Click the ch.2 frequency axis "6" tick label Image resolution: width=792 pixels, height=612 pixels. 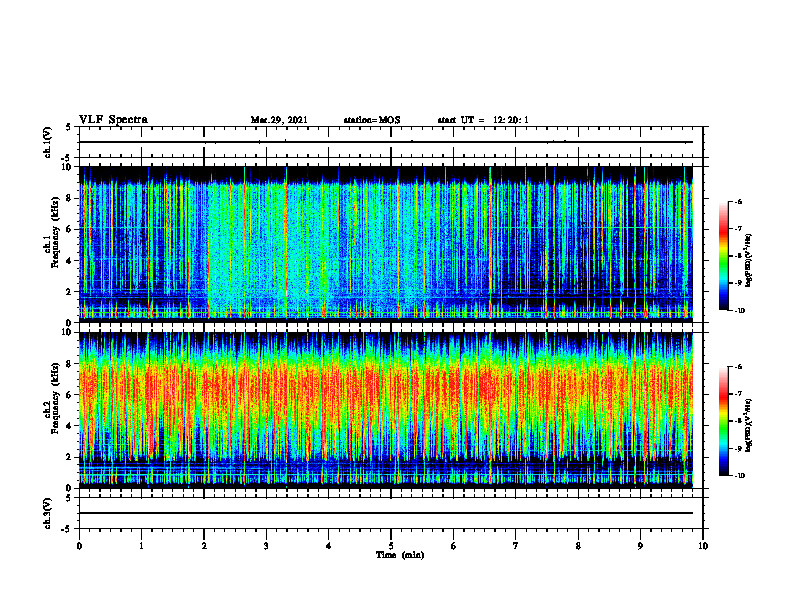pos(70,395)
